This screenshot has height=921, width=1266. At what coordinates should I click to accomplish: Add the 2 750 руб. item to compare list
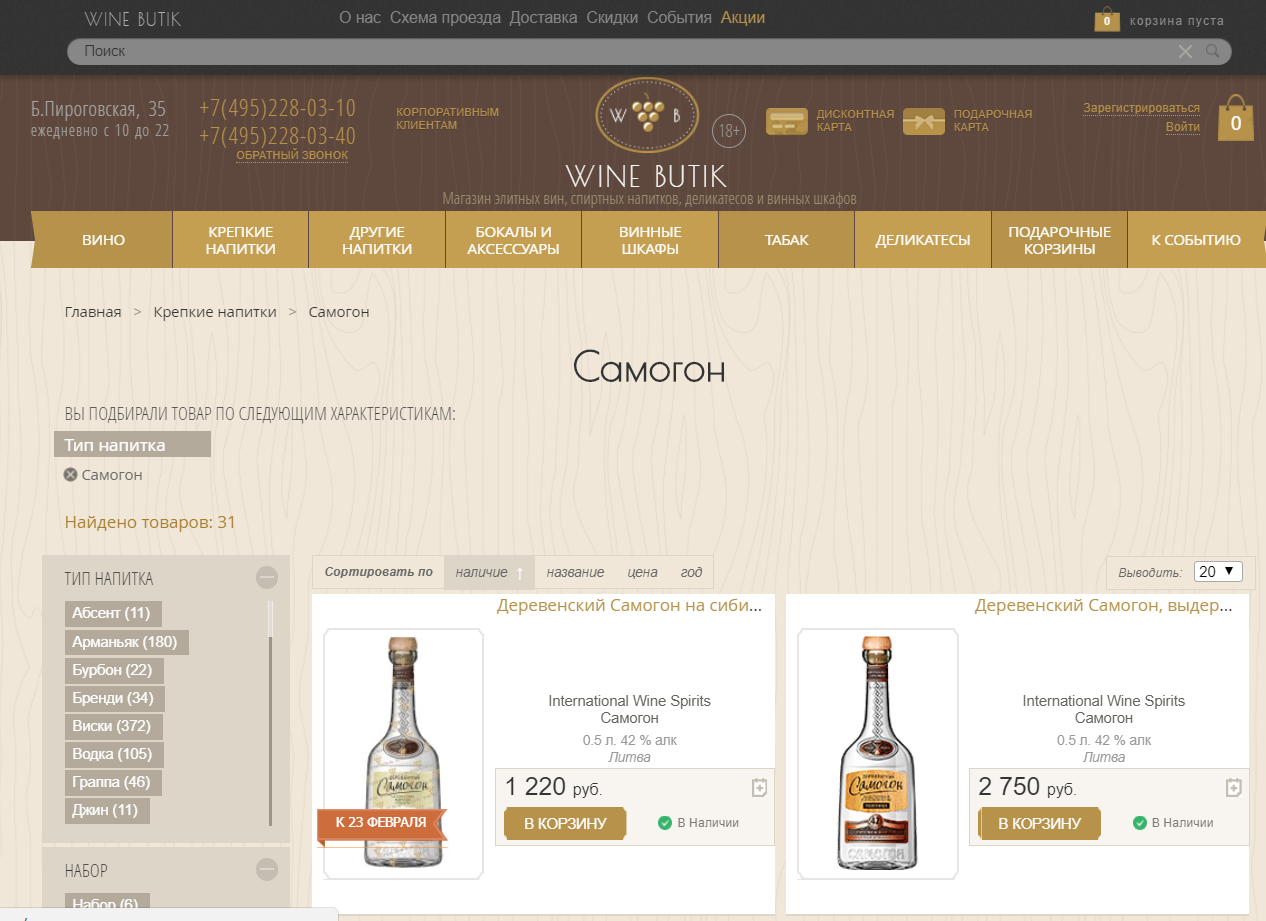pyautogui.click(x=1233, y=788)
